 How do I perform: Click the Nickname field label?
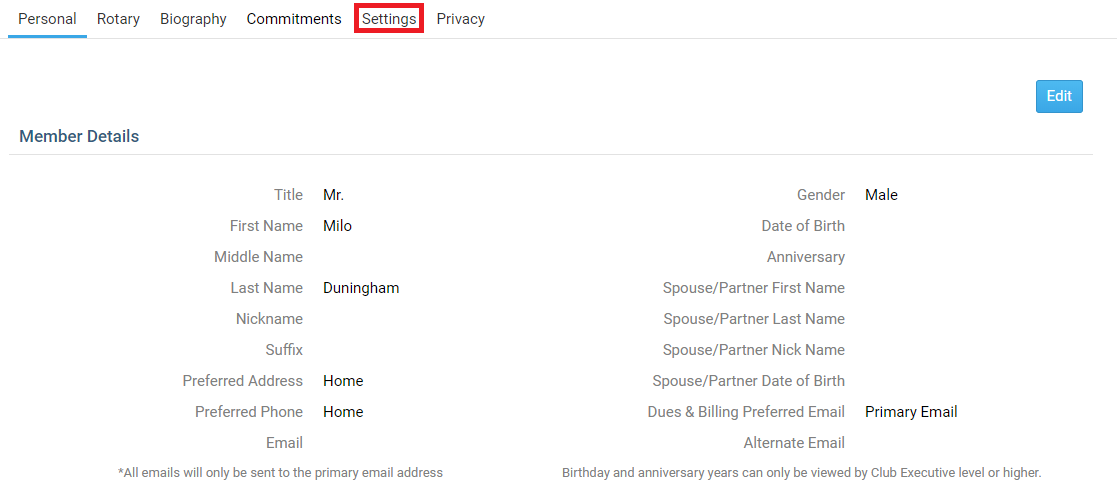[269, 319]
